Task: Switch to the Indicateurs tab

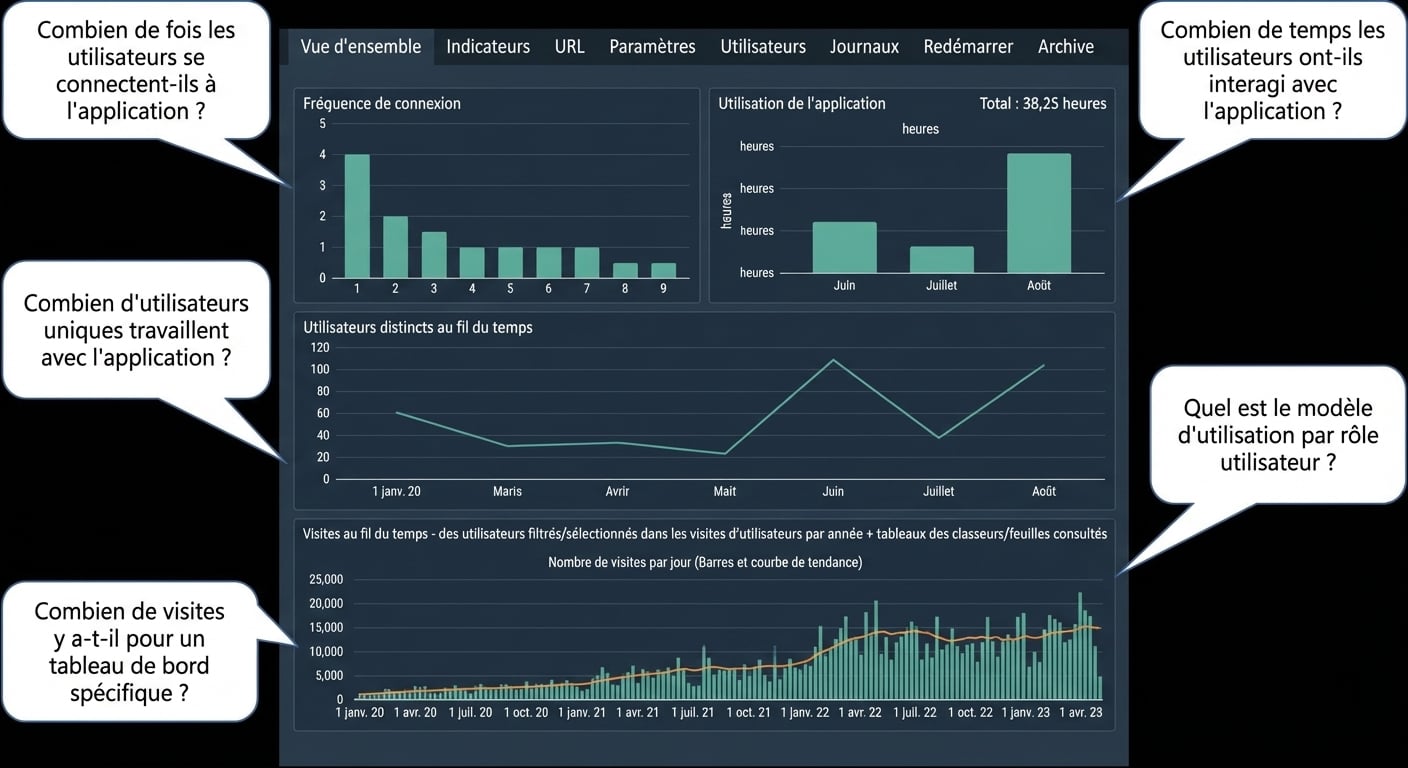Action: (x=488, y=46)
